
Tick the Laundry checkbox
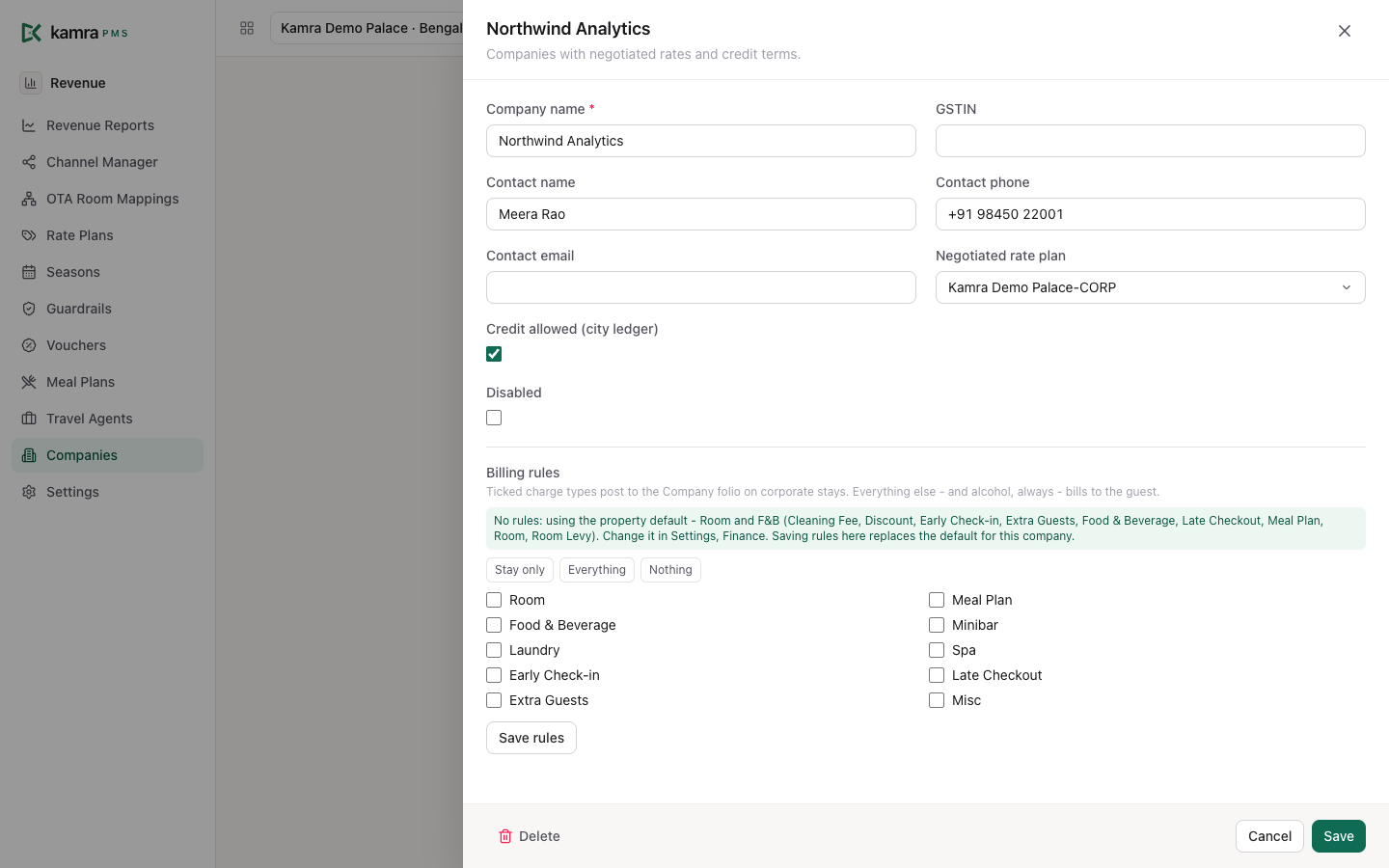[494, 650]
